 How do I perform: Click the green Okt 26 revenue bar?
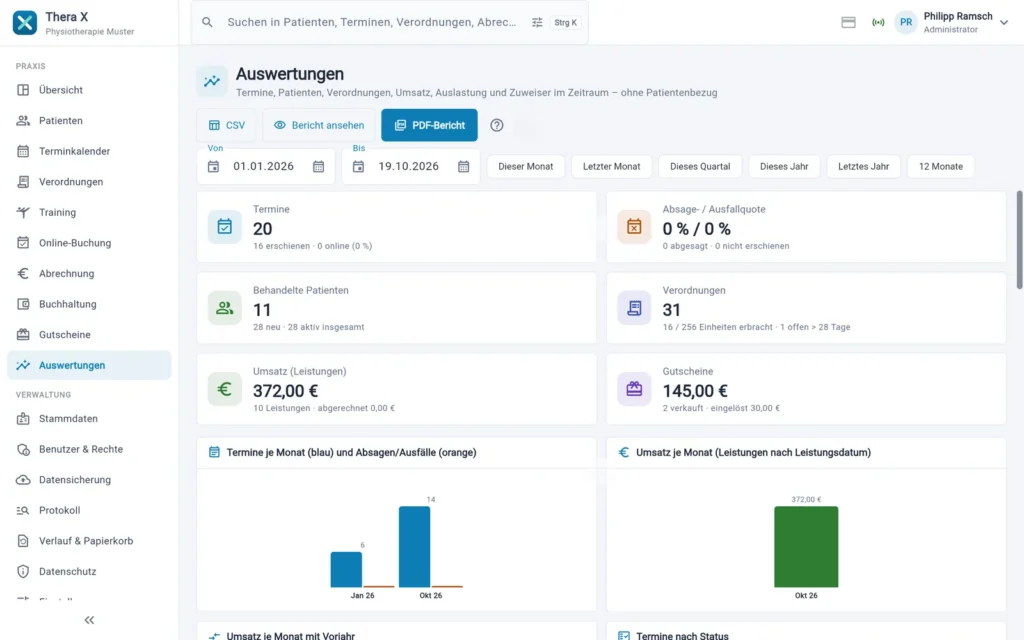tap(806, 547)
